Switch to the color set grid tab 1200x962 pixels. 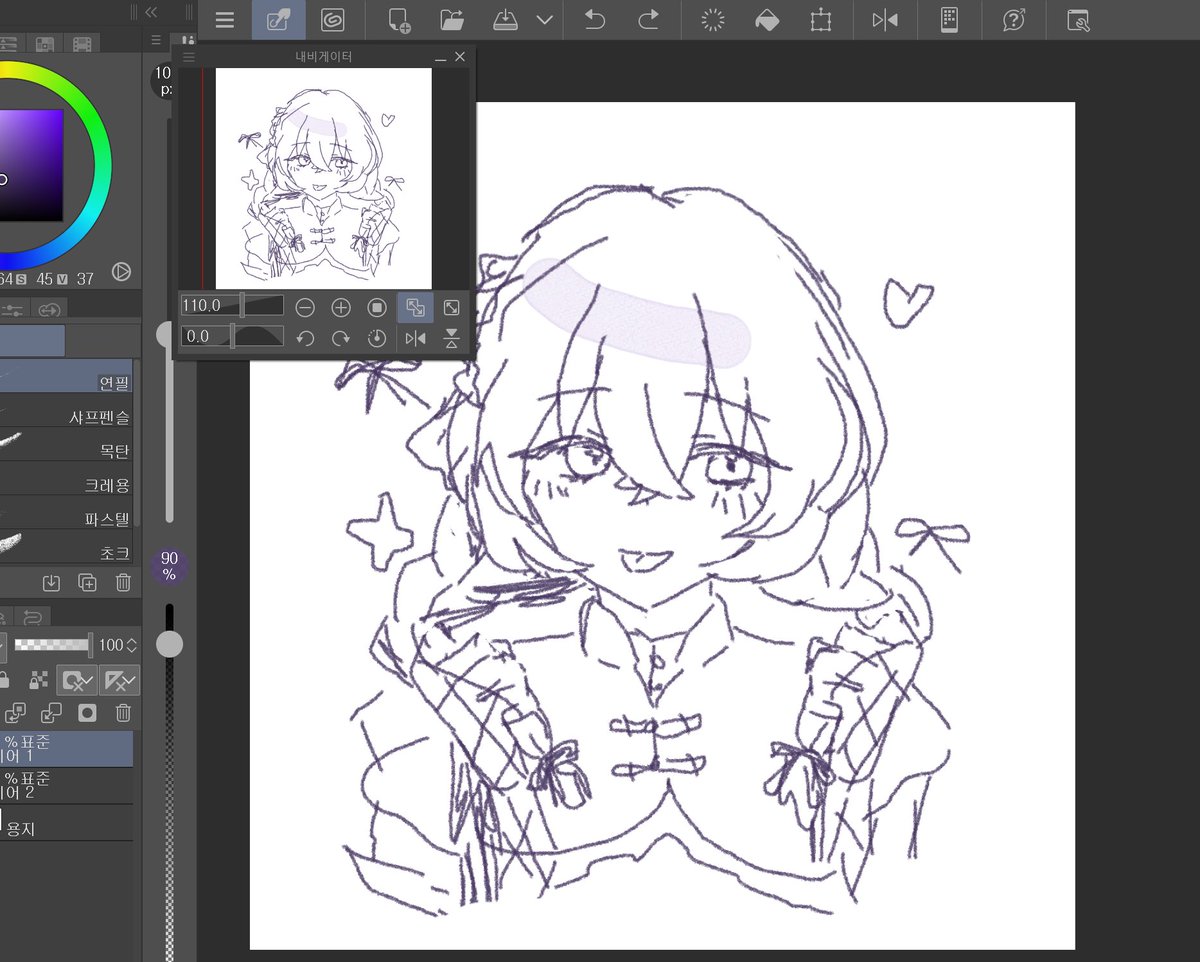(45, 44)
